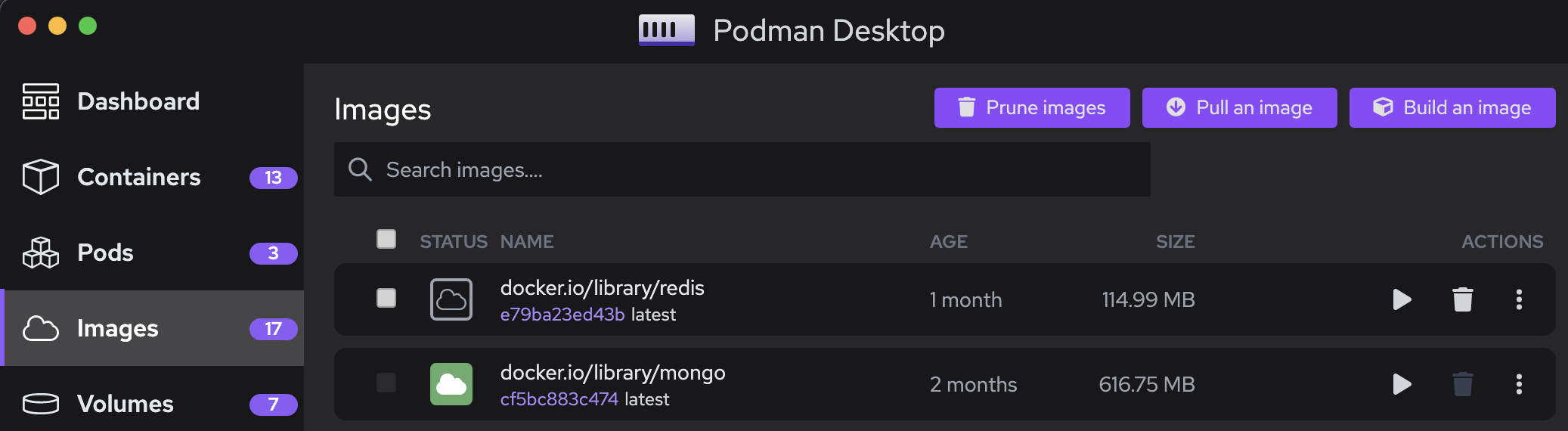Check the redis image row checkbox

[x=386, y=298]
